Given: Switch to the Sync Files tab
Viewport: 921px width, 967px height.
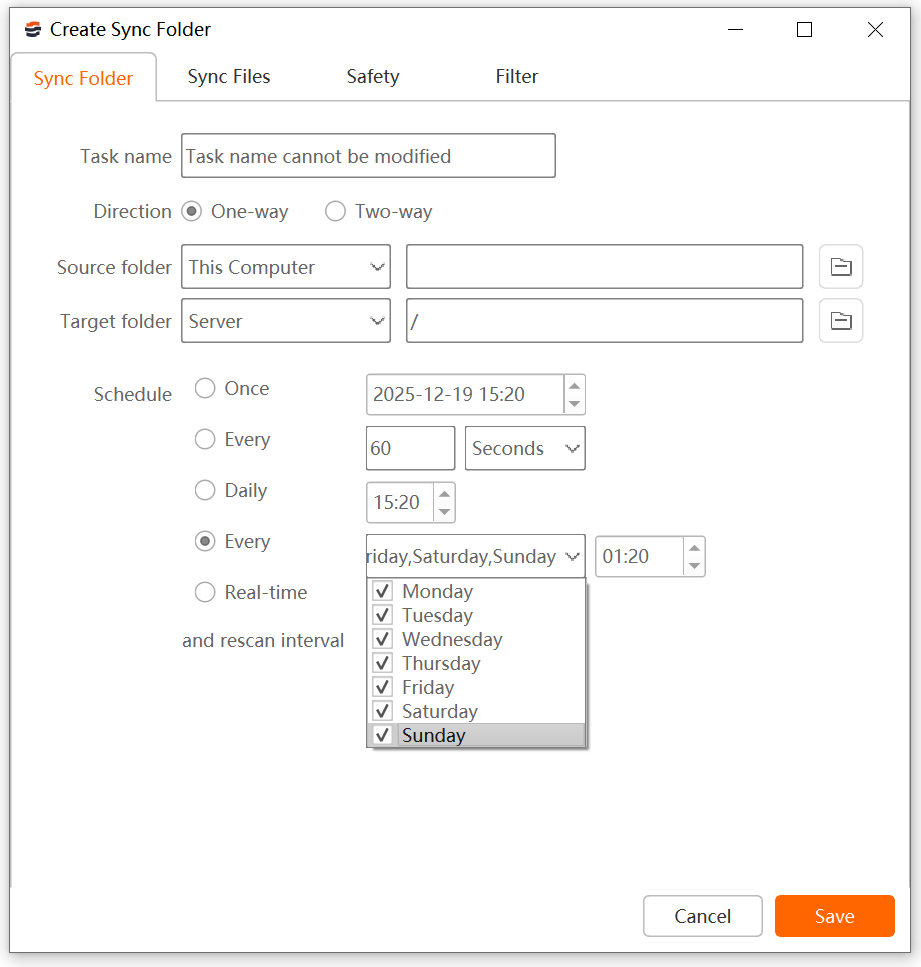Looking at the screenshot, I should point(229,77).
